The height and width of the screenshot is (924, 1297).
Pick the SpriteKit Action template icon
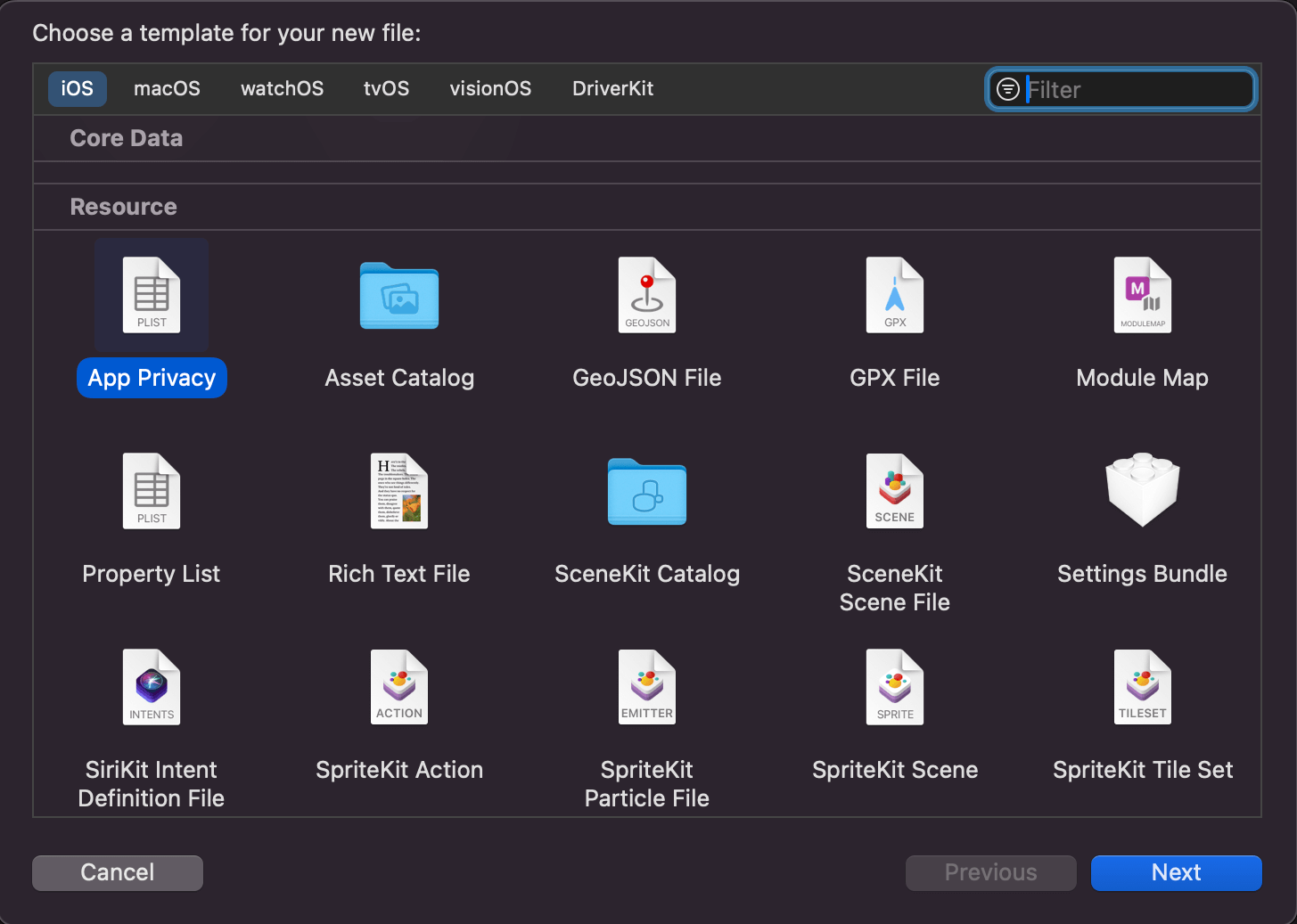pyautogui.click(x=399, y=687)
